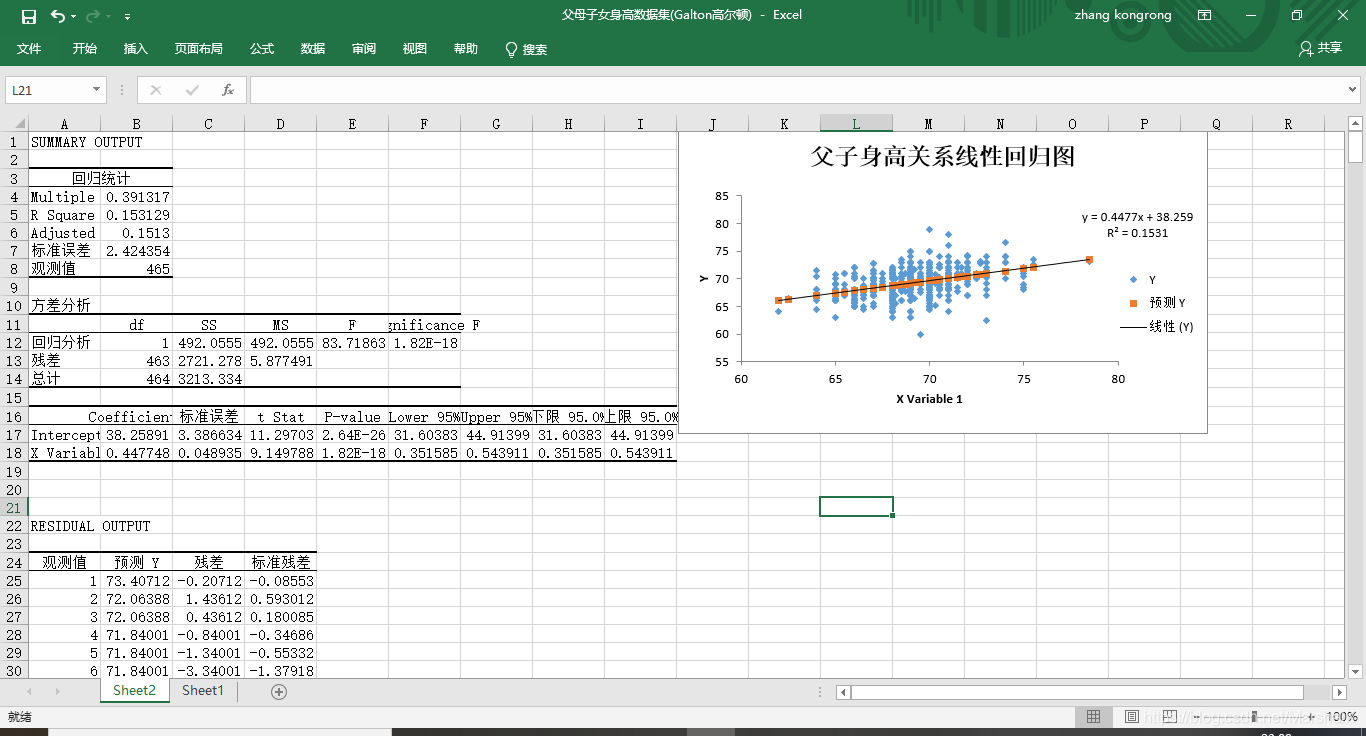The height and width of the screenshot is (736, 1366).
Task: Click the blue Y legend entry
Action: point(1143,280)
